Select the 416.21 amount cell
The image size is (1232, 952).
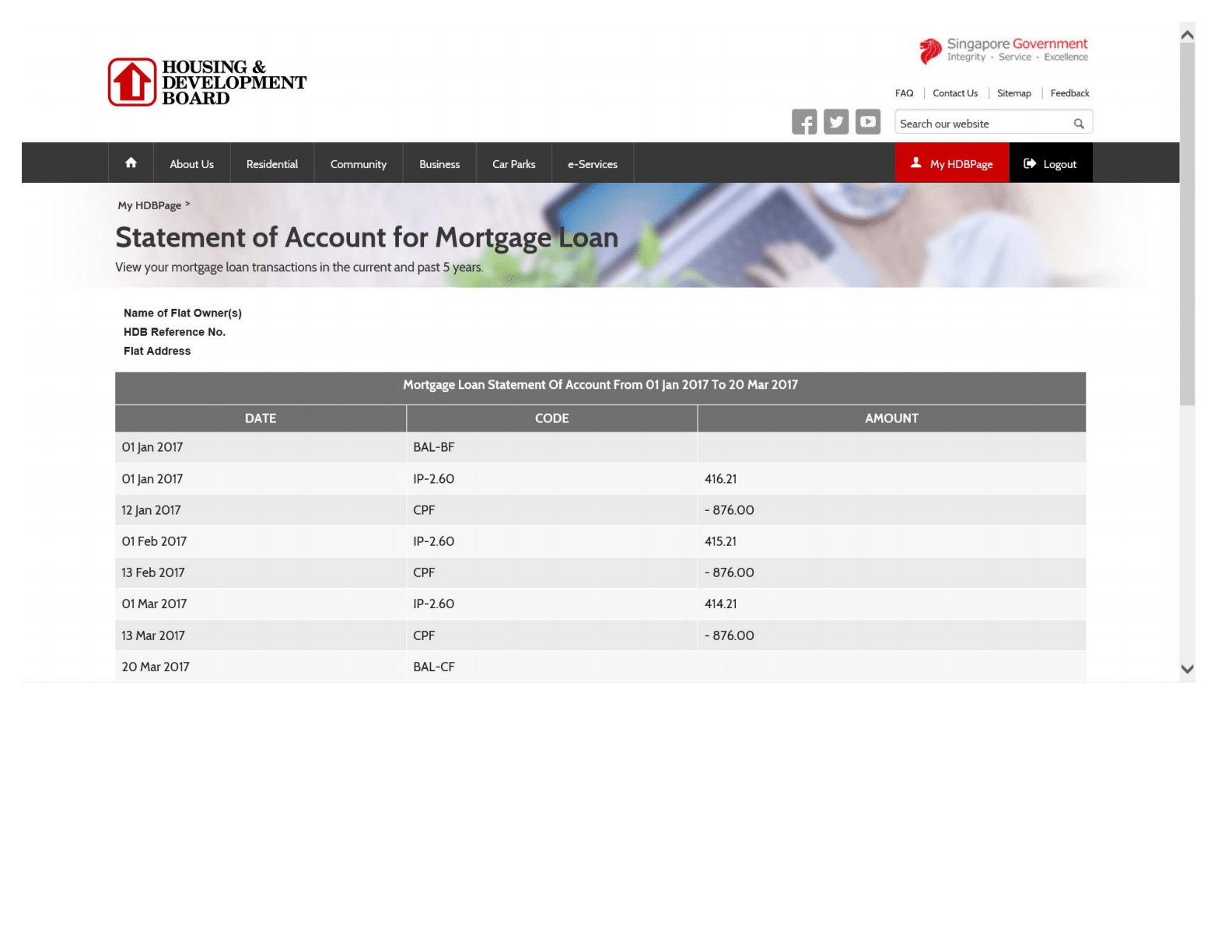(x=891, y=479)
